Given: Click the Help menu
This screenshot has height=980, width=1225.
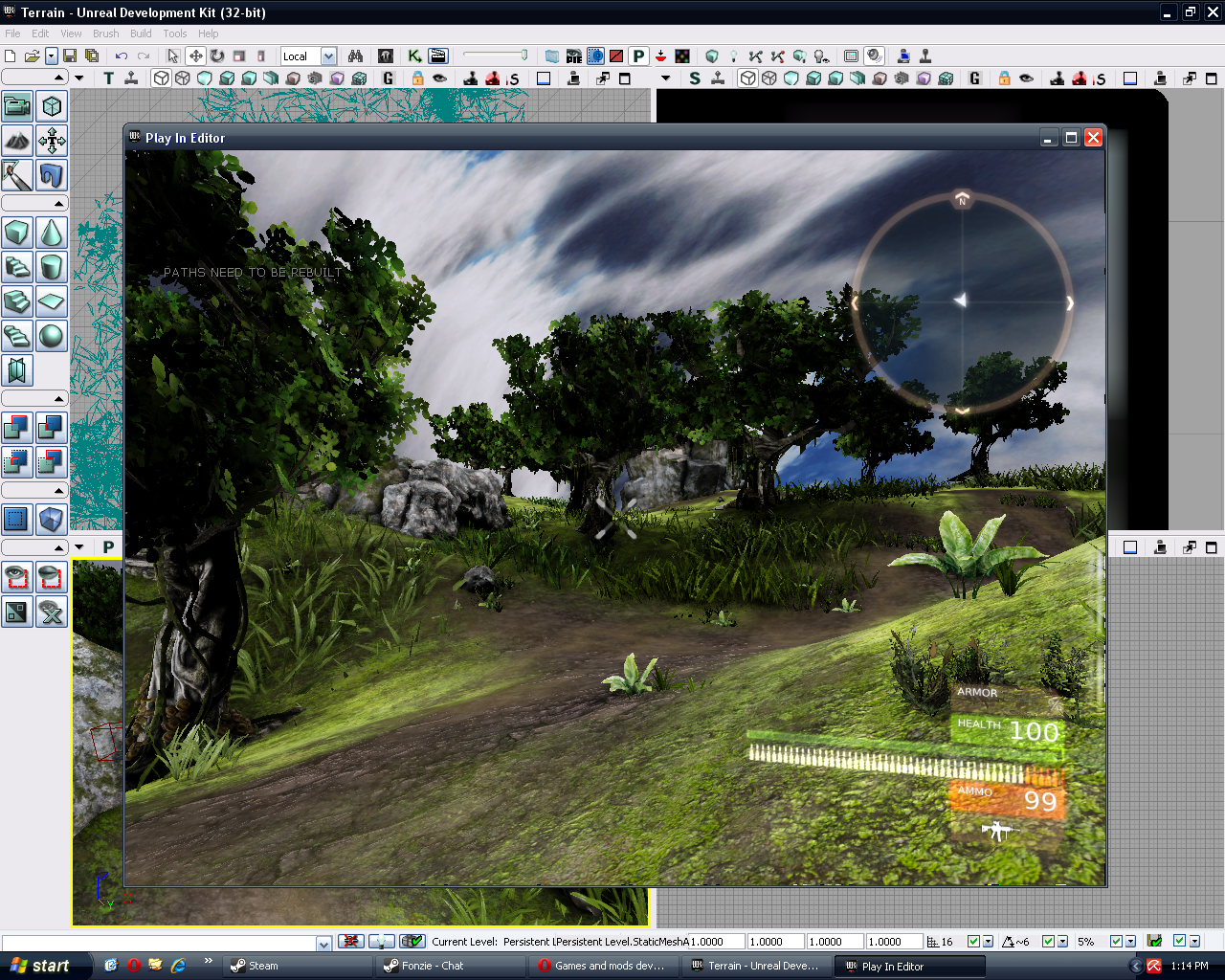Looking at the screenshot, I should 208,33.
